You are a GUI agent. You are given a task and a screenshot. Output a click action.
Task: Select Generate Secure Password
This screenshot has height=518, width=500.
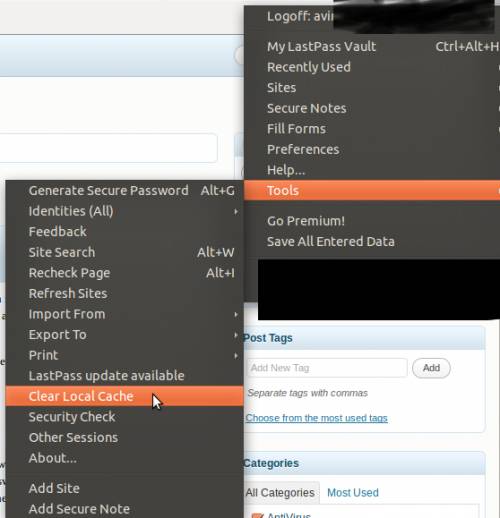pyautogui.click(x=124, y=191)
